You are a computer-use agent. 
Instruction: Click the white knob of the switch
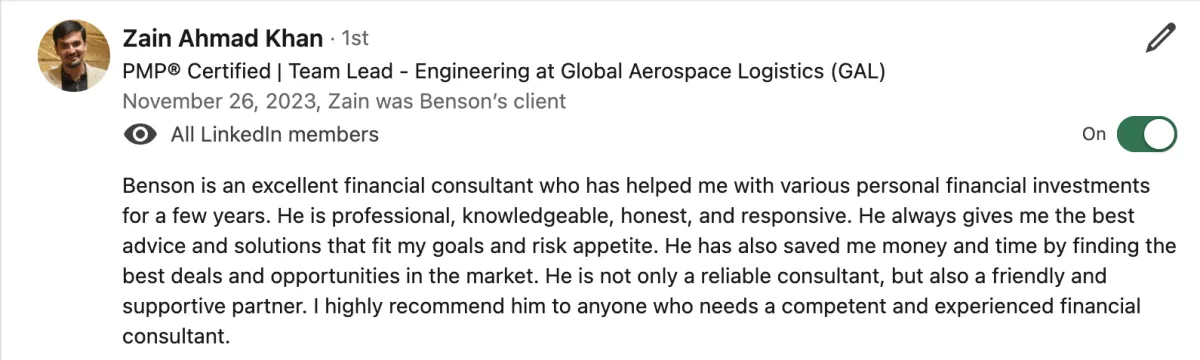tap(1159, 134)
